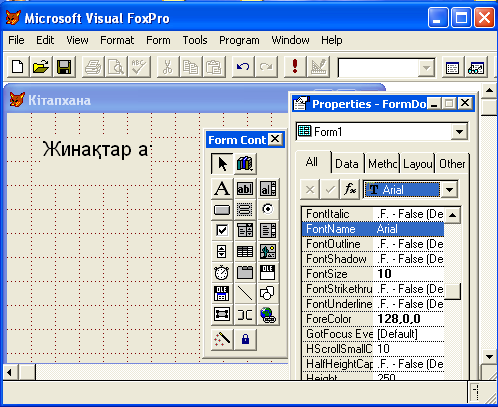The height and width of the screenshot is (407, 498).
Task: Select the ForeColor property row
Action: click(373, 319)
